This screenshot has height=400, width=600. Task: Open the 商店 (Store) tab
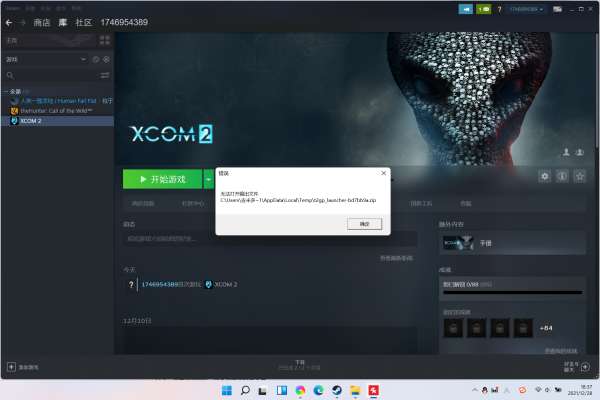pos(42,23)
